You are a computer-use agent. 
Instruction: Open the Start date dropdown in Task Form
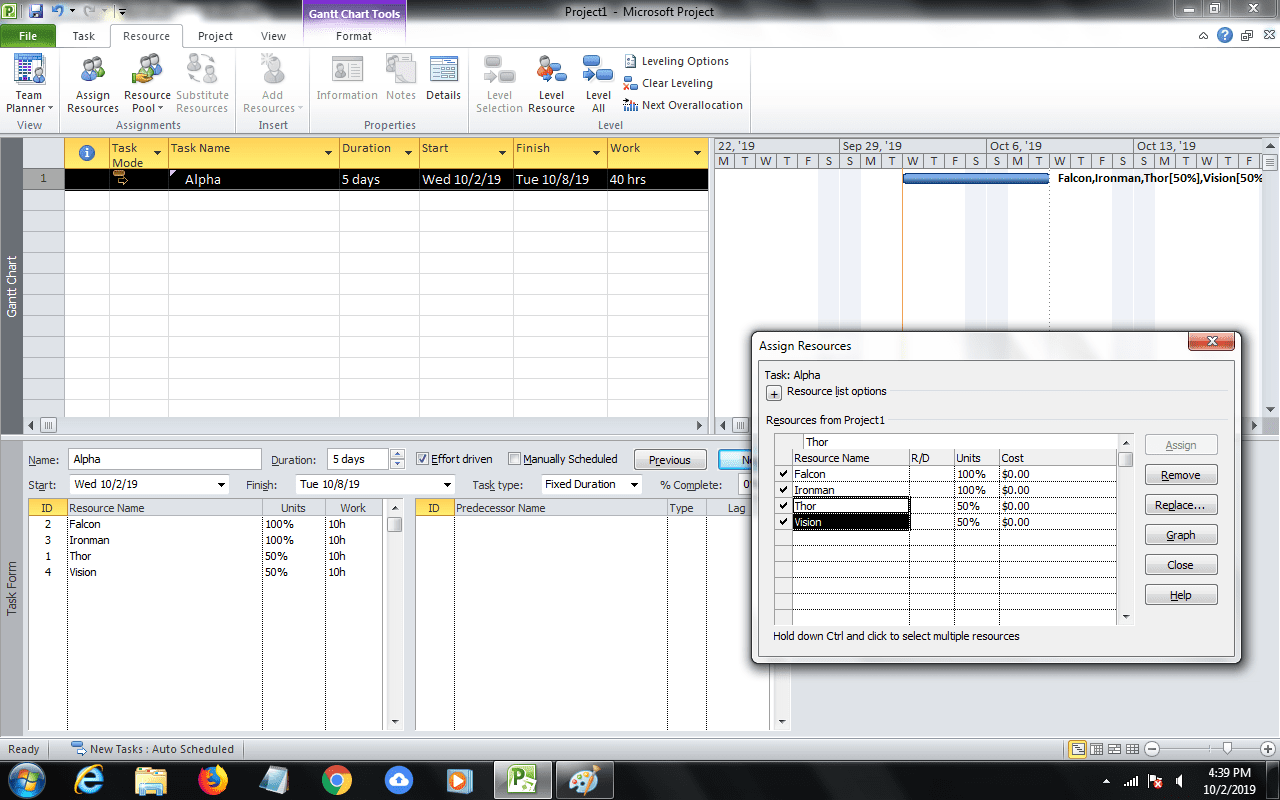point(221,484)
